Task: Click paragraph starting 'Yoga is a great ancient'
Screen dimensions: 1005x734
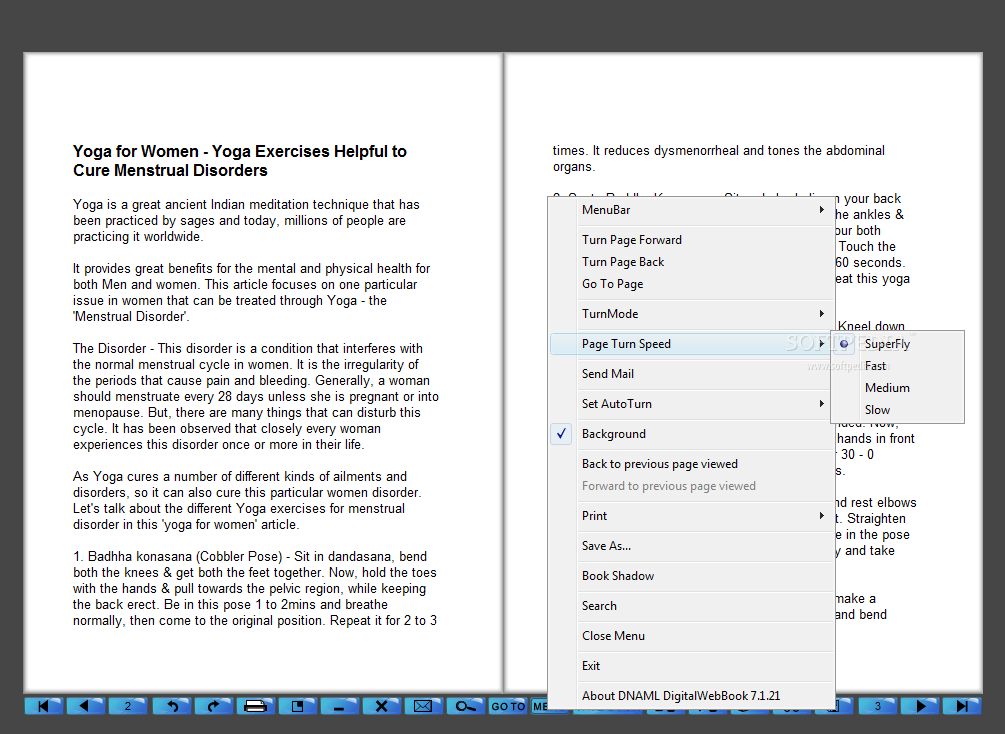Action: click(x=246, y=221)
